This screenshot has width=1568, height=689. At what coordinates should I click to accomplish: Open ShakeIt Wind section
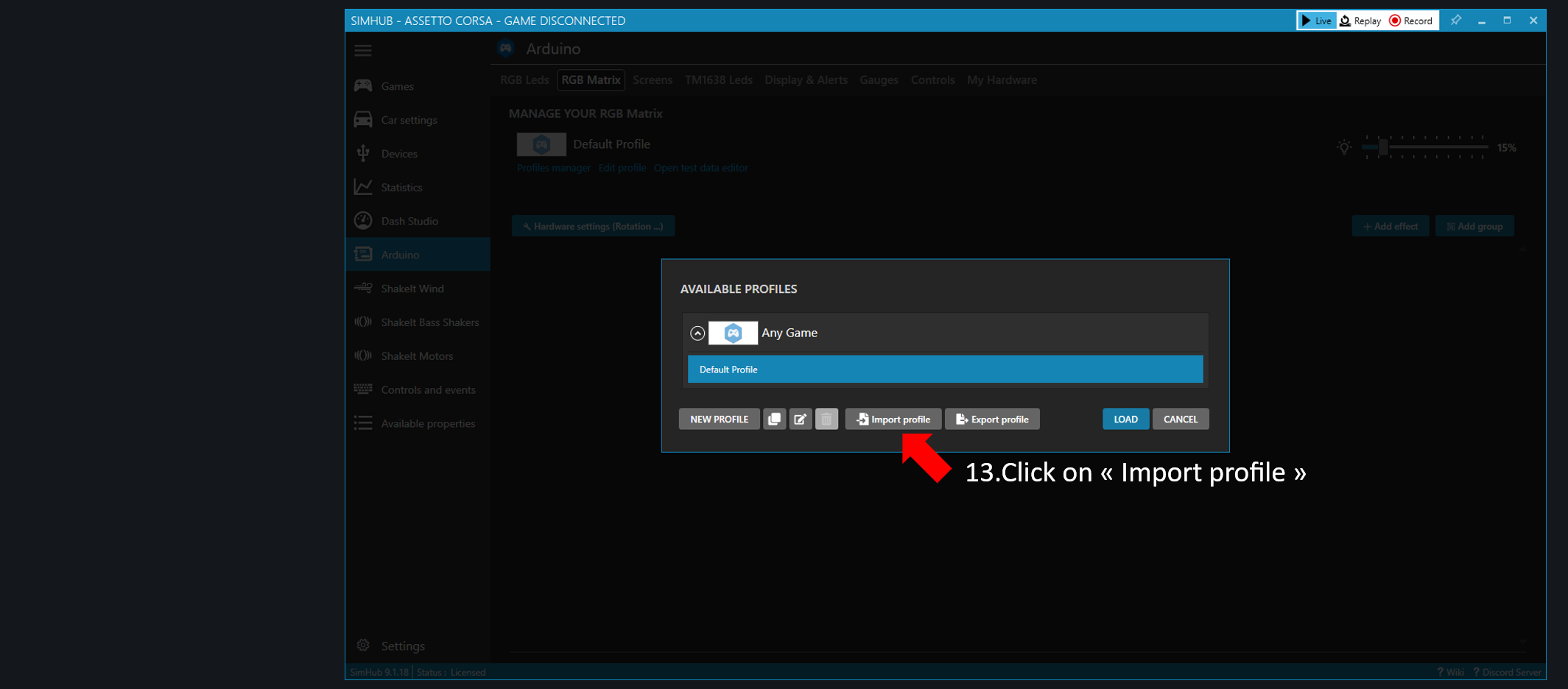[x=412, y=289]
